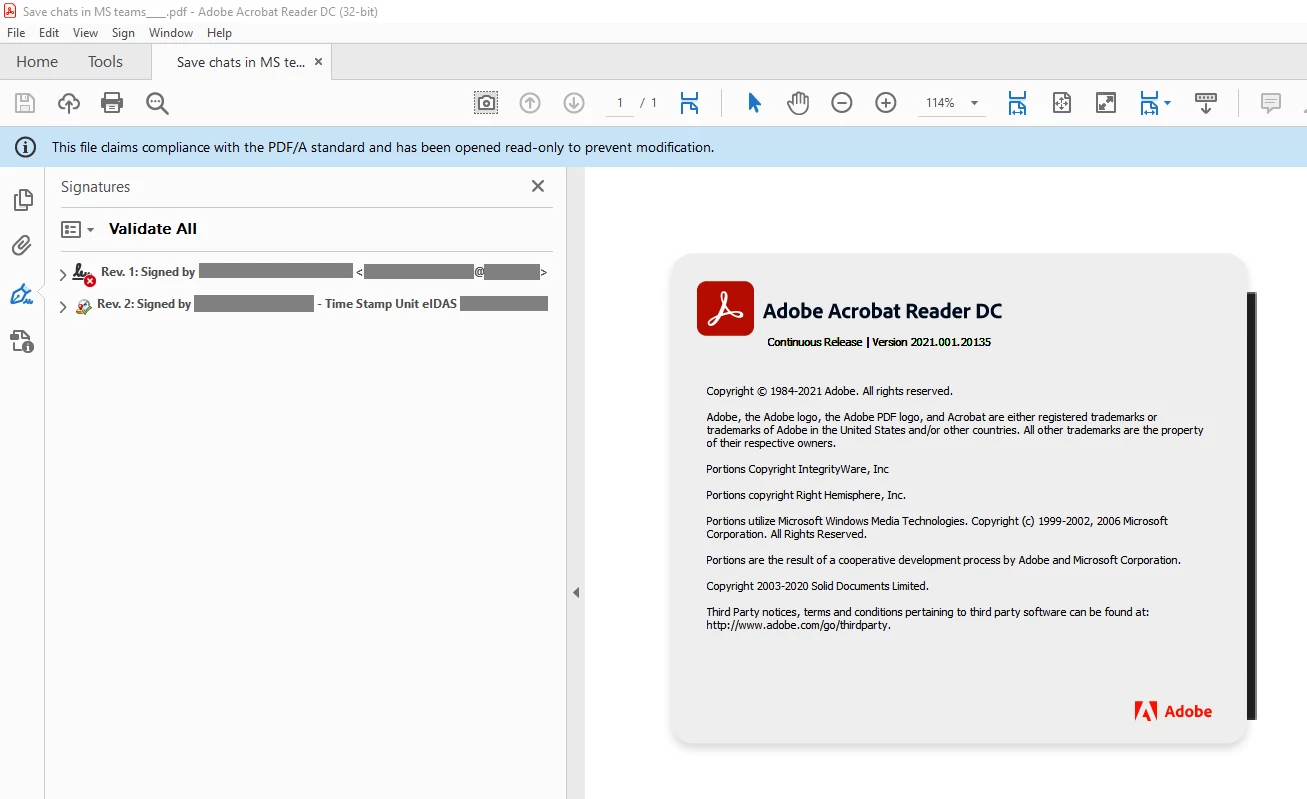This screenshot has width=1307, height=799.
Task: Click the http://www.adobe.com/go/thirdparty text
Action: click(x=798, y=625)
